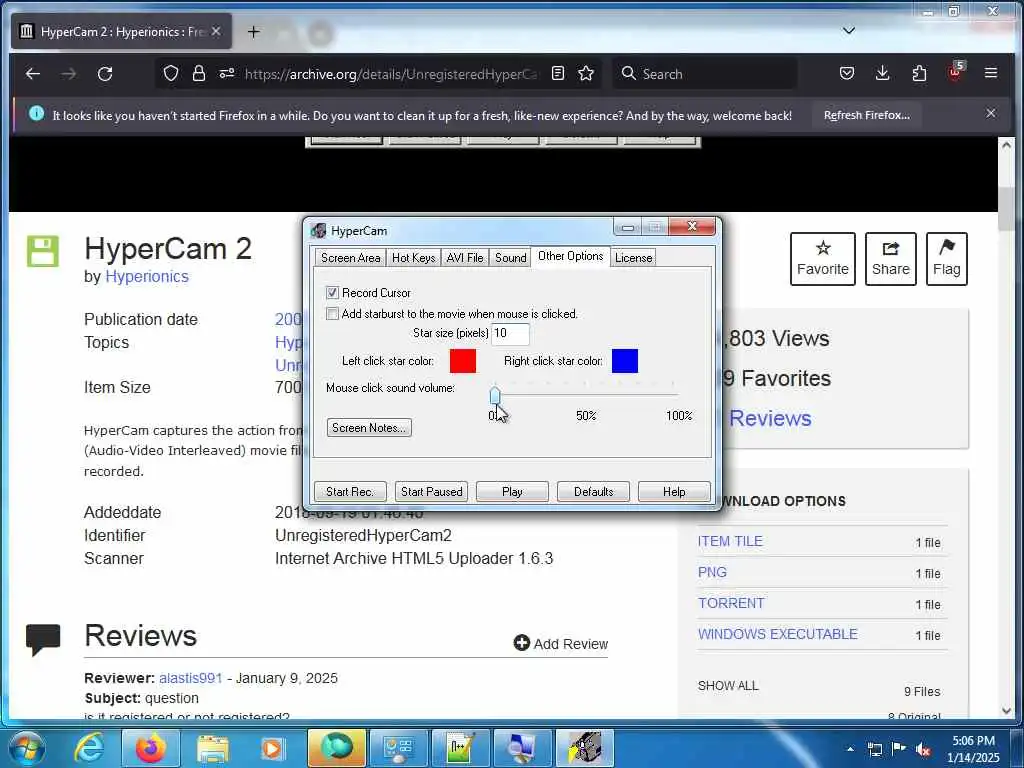Click Add Review link
The height and width of the screenshot is (768, 1024).
click(561, 644)
